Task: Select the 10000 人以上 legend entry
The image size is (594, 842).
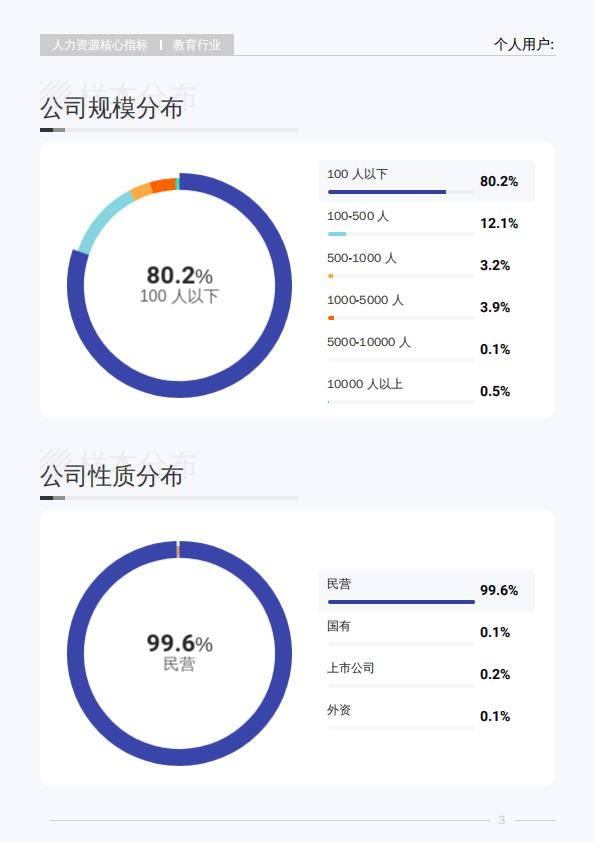Action: coord(426,390)
